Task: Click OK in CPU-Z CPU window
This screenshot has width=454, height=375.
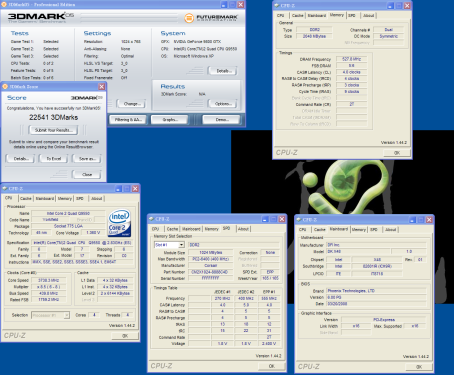Action: [x=125, y=336]
